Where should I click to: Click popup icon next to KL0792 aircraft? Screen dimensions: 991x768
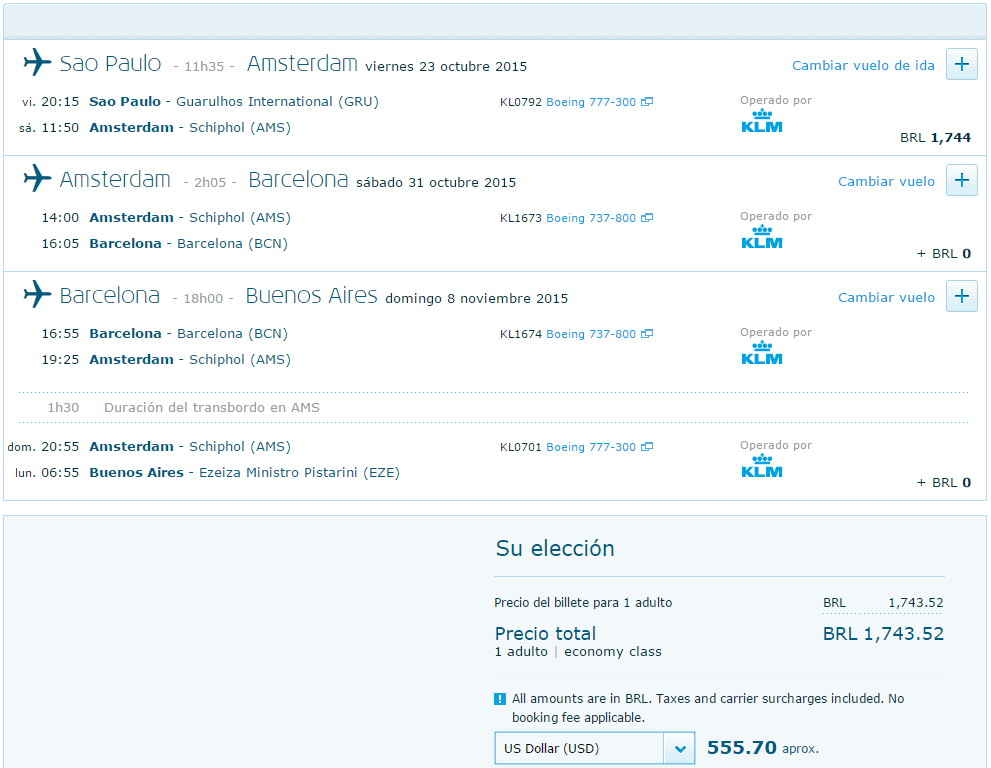[647, 102]
